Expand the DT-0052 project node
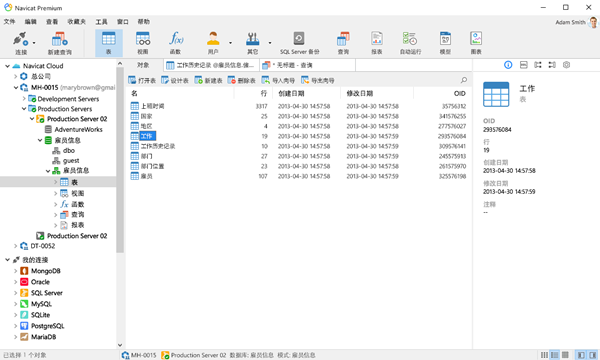This screenshot has height=360, width=600. [x=16, y=246]
